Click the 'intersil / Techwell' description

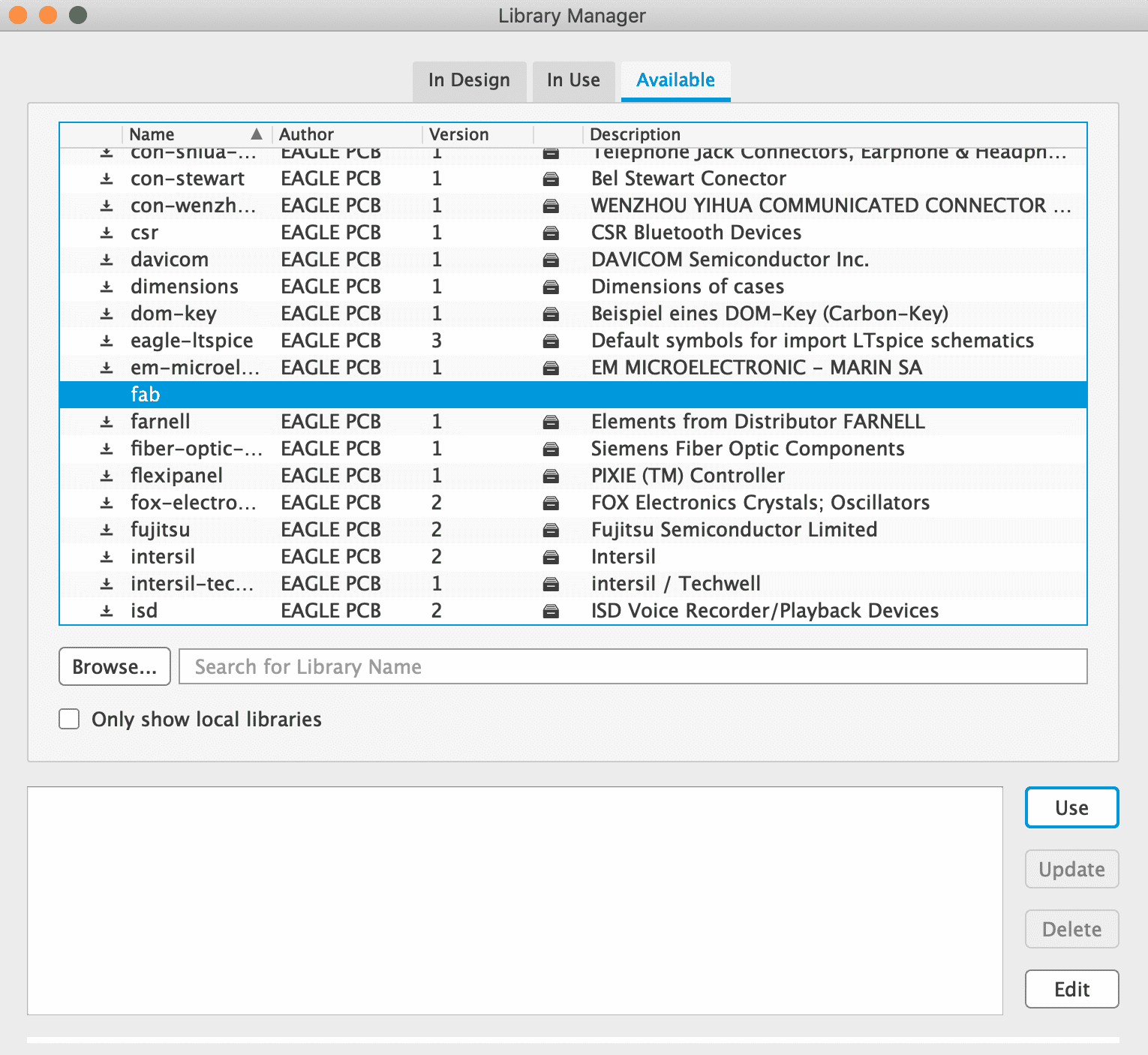[676, 584]
